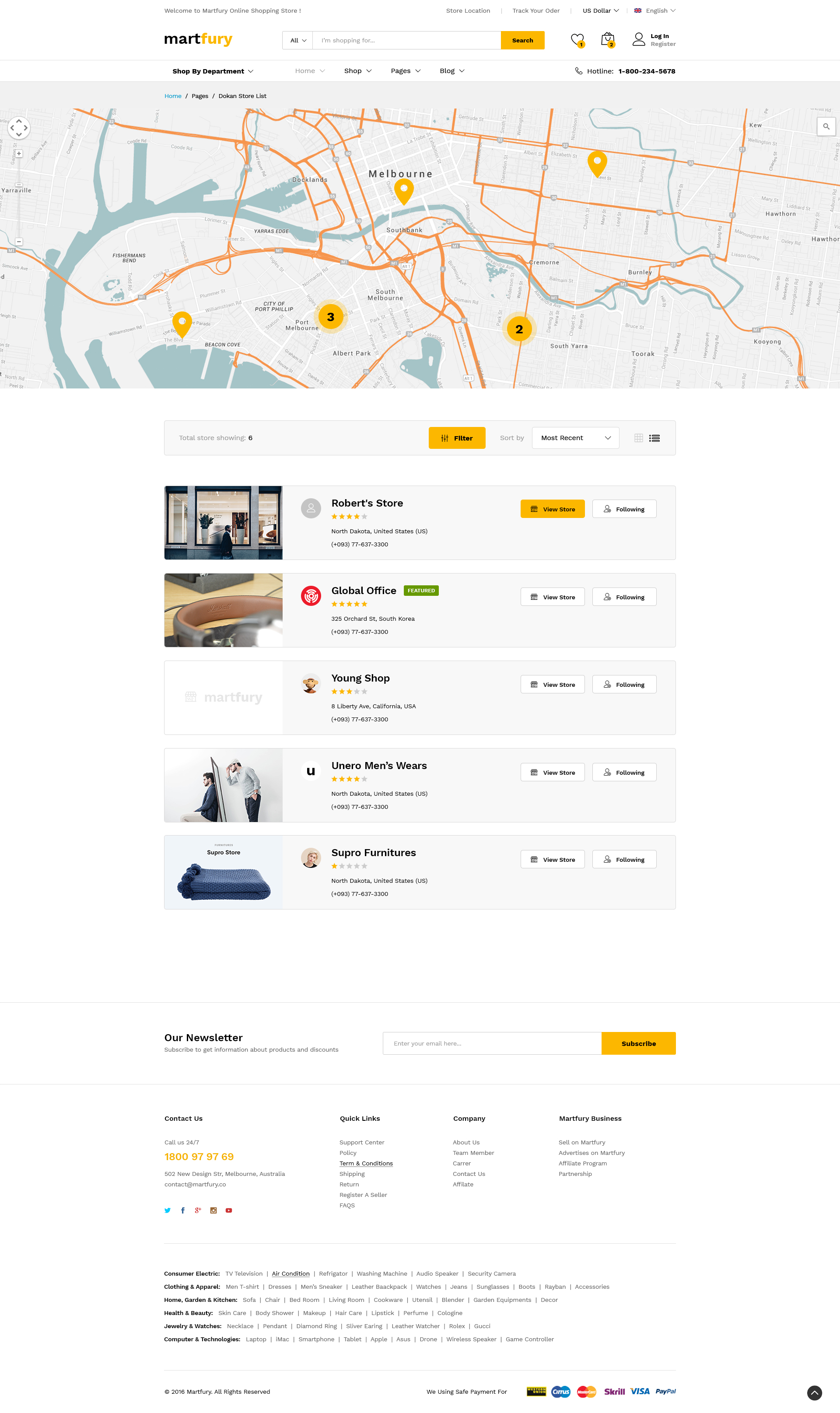The image size is (840, 1413).
Task: Switch to grid view layout
Action: click(x=638, y=438)
